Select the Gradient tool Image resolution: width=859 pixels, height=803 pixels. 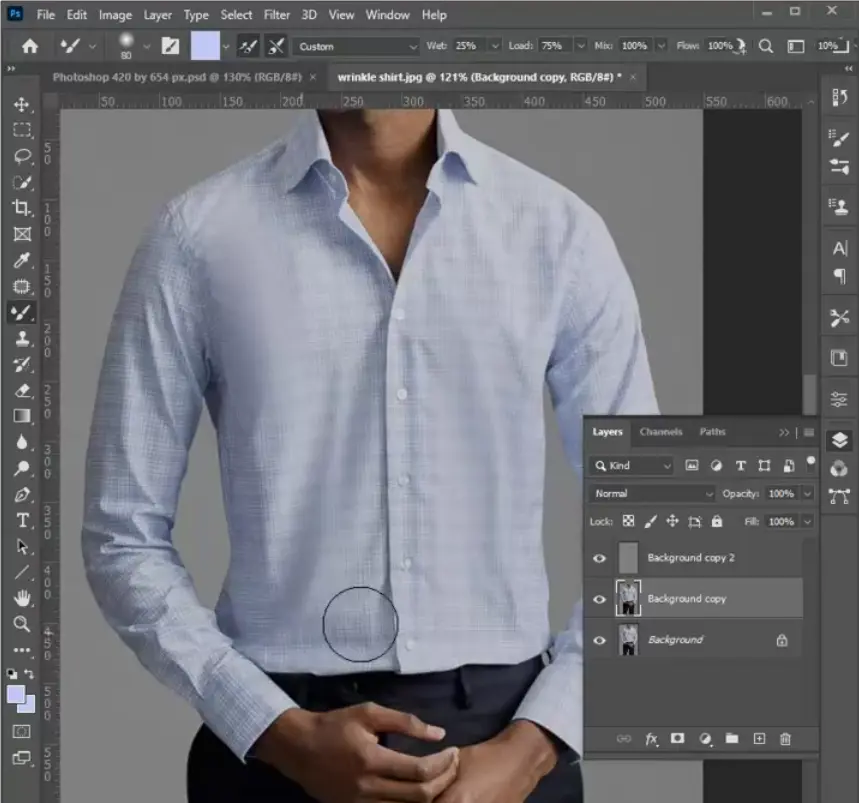coord(22,416)
